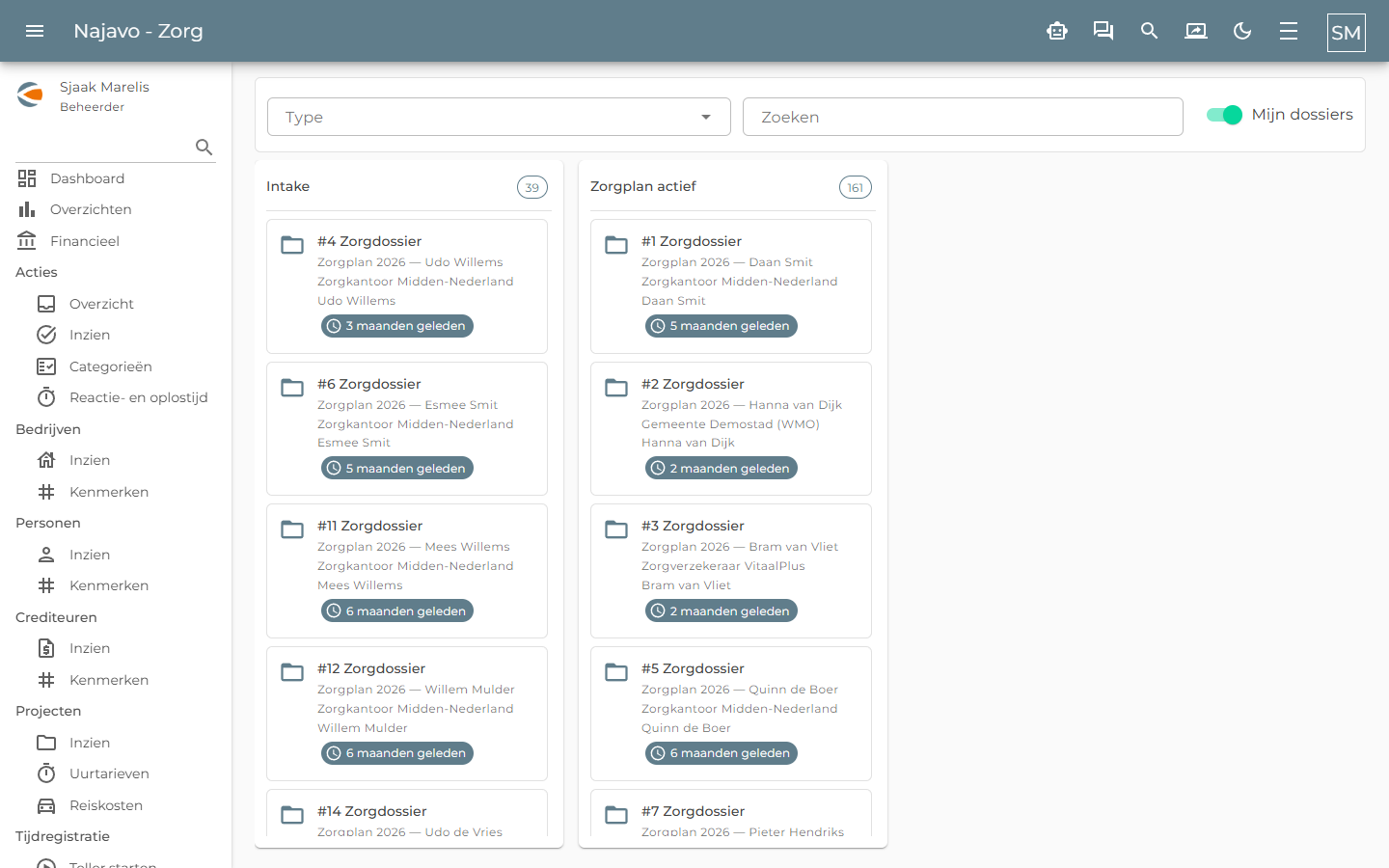Click the Dashboard icon in sidebar
Screen dimensions: 1389x868
pyautogui.click(x=27, y=178)
